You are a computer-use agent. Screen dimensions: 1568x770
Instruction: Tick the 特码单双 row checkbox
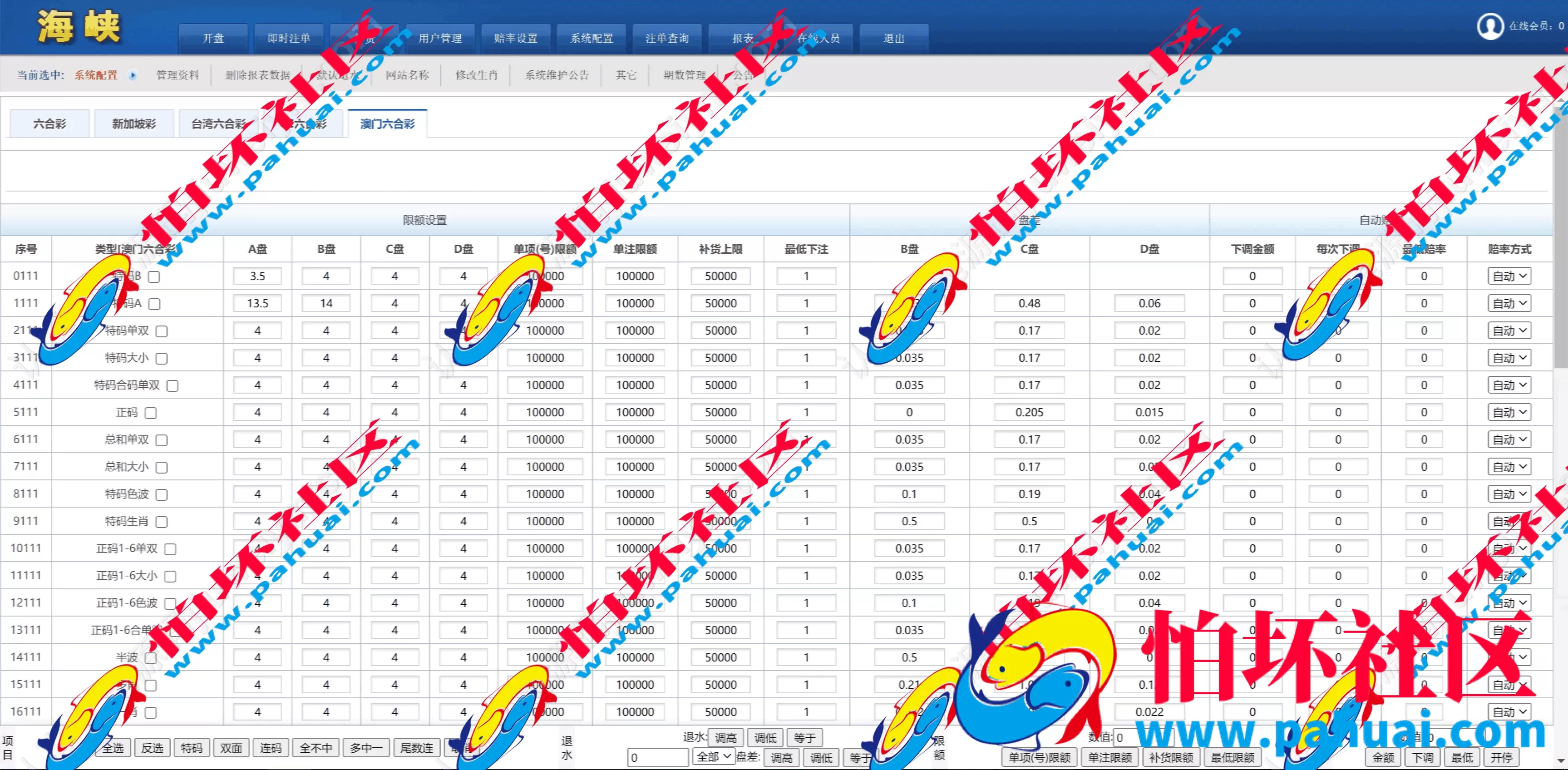[x=162, y=331]
